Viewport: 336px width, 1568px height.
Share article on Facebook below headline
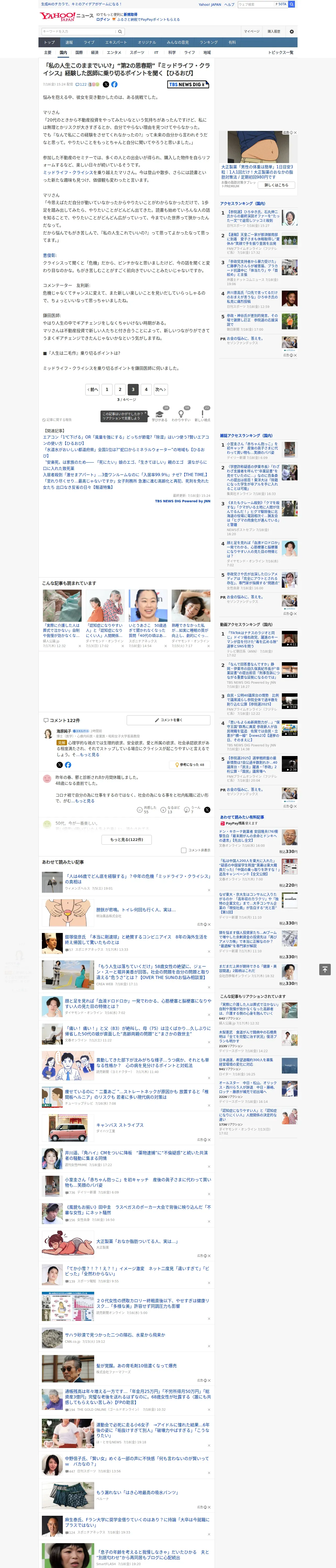click(114, 85)
